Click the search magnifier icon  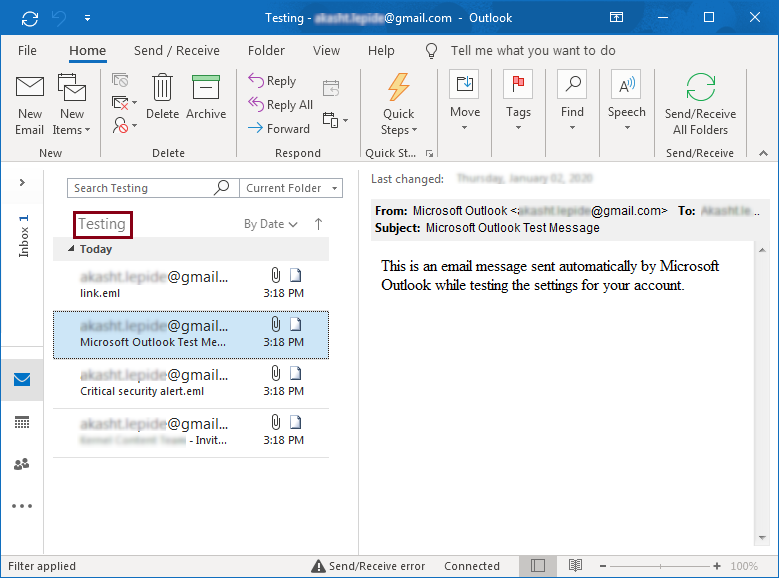(x=222, y=188)
